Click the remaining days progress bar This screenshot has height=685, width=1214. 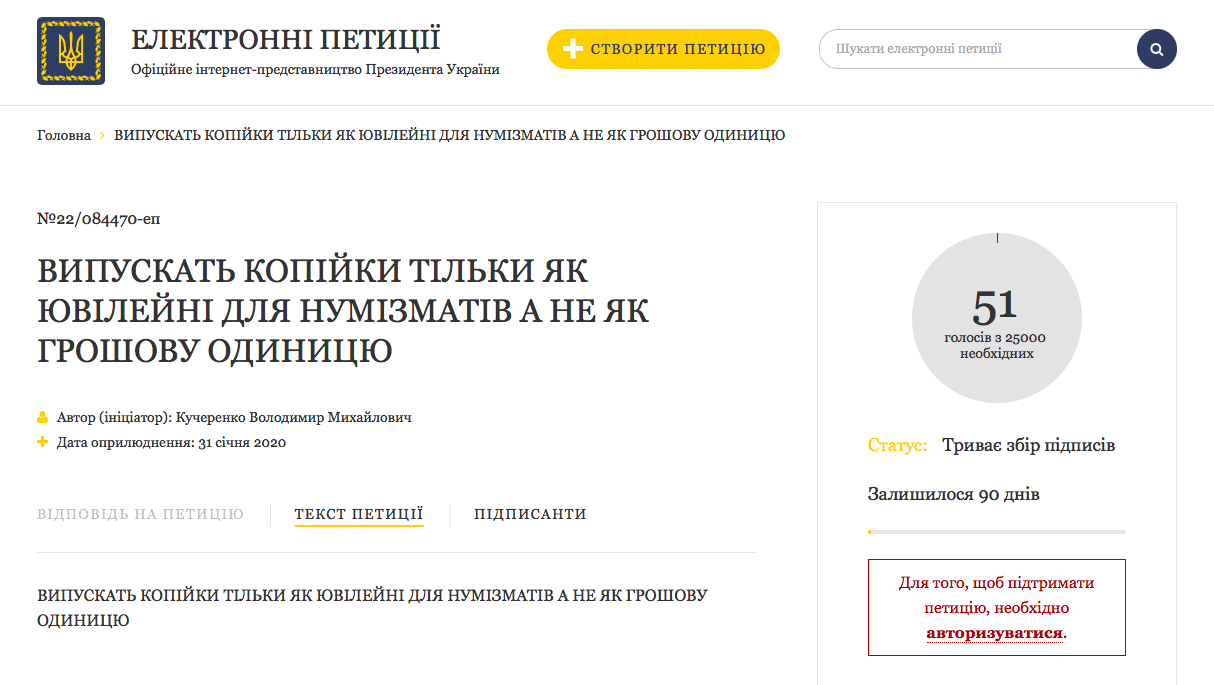click(996, 532)
